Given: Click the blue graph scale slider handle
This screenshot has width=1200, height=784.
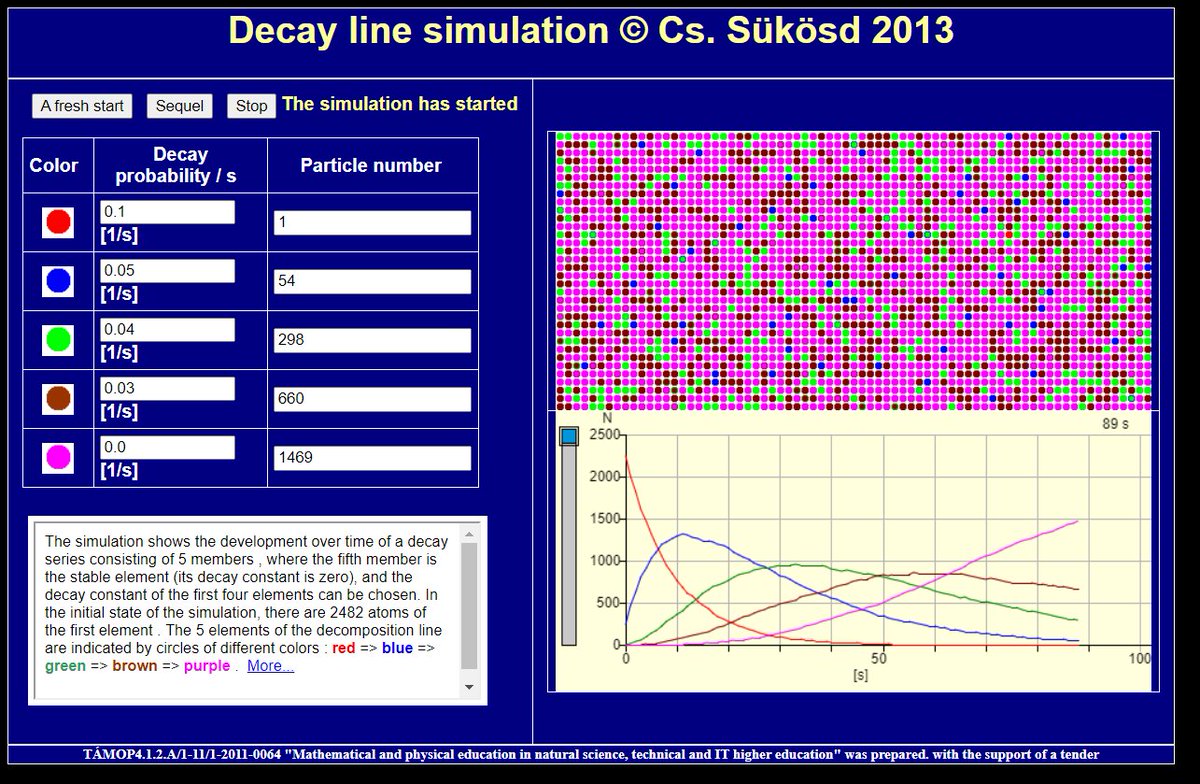Looking at the screenshot, I should click(x=569, y=436).
